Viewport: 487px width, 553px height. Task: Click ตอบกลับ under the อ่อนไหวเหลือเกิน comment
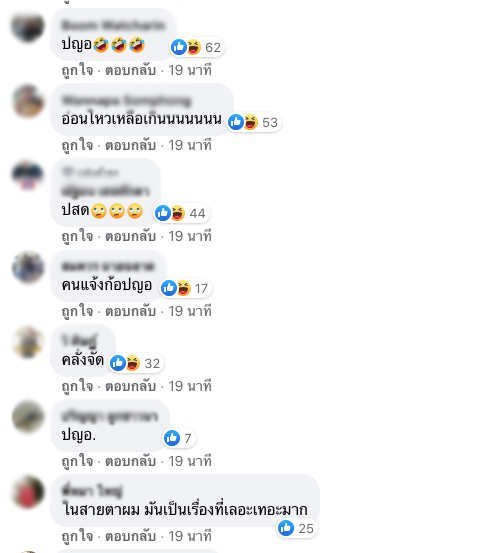point(130,145)
